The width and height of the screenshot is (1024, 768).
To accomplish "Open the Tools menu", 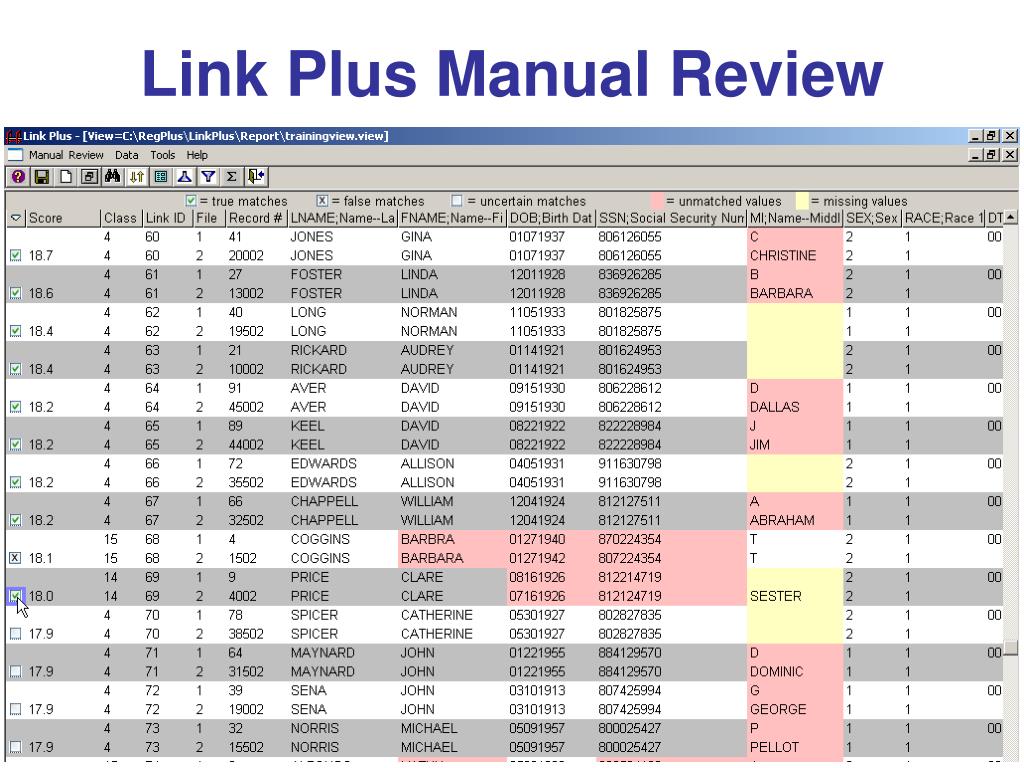I will [x=163, y=155].
